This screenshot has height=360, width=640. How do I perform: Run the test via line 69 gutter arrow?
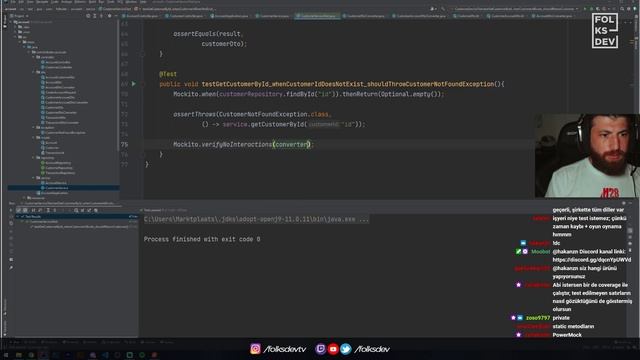tap(133, 84)
